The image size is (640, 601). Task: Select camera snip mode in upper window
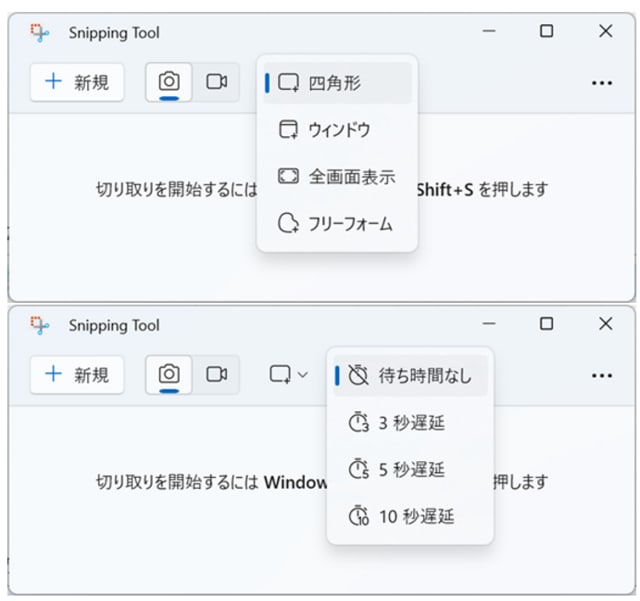(x=169, y=82)
